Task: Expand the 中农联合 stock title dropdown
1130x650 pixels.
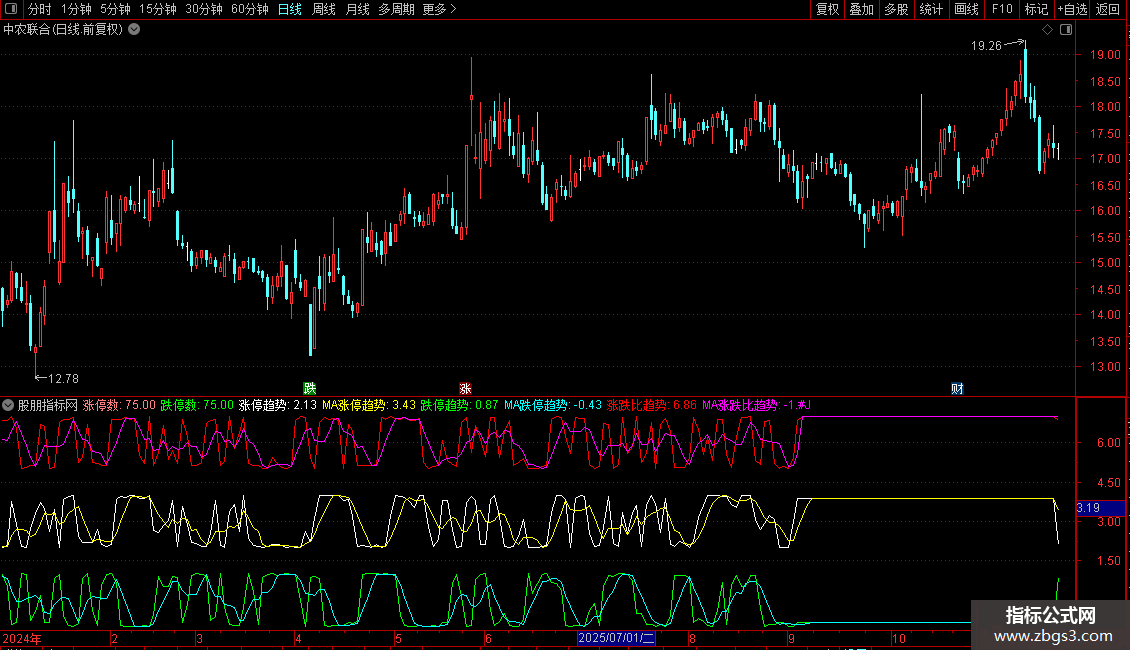Action: pos(135,29)
